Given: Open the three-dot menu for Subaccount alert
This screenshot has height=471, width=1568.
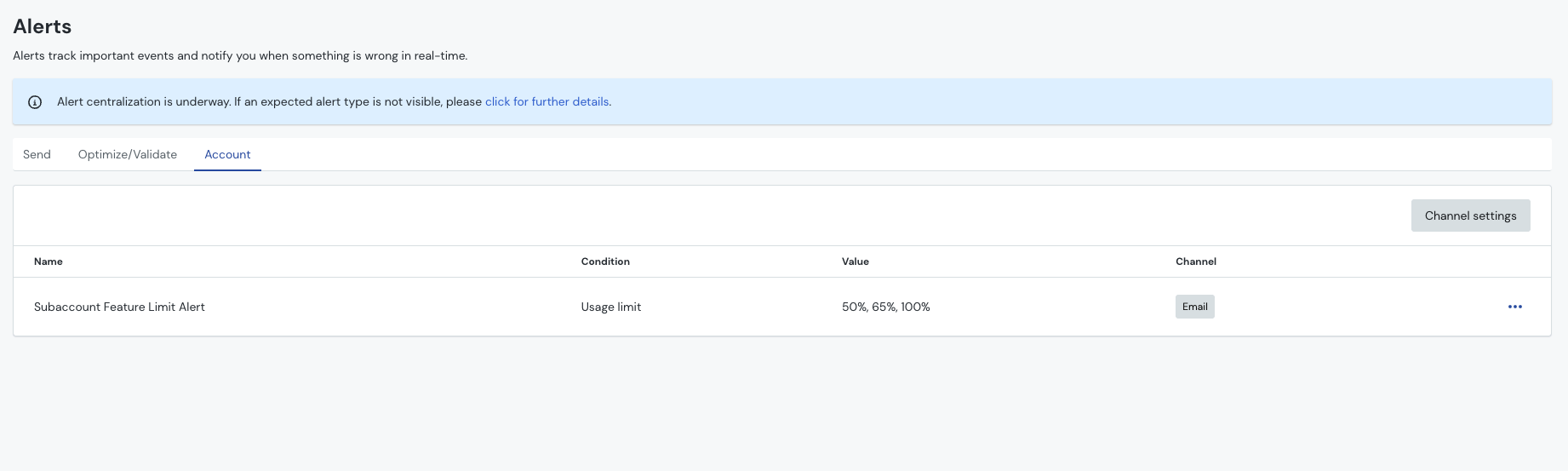Looking at the screenshot, I should (1514, 307).
